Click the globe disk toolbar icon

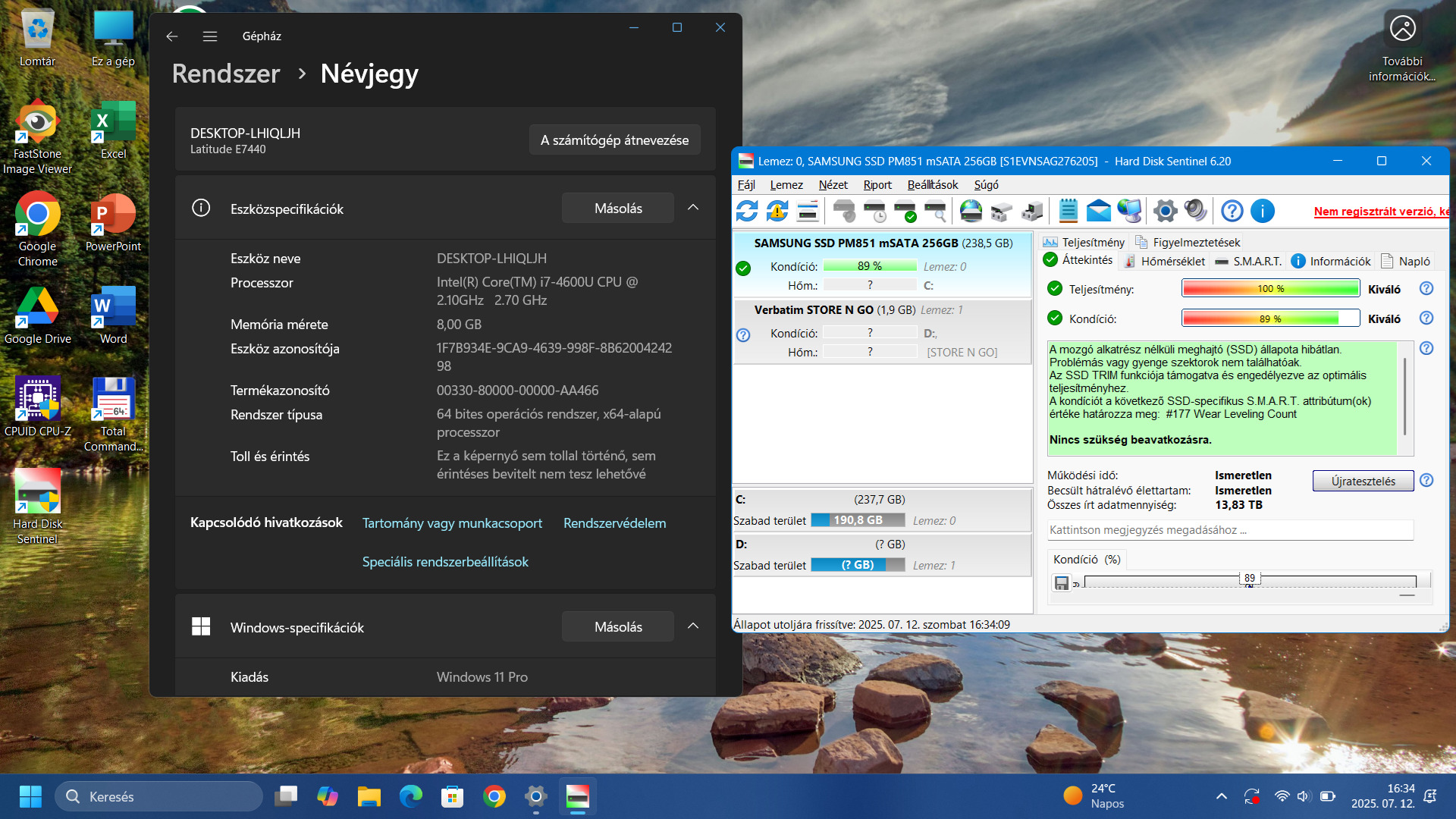coord(971,211)
